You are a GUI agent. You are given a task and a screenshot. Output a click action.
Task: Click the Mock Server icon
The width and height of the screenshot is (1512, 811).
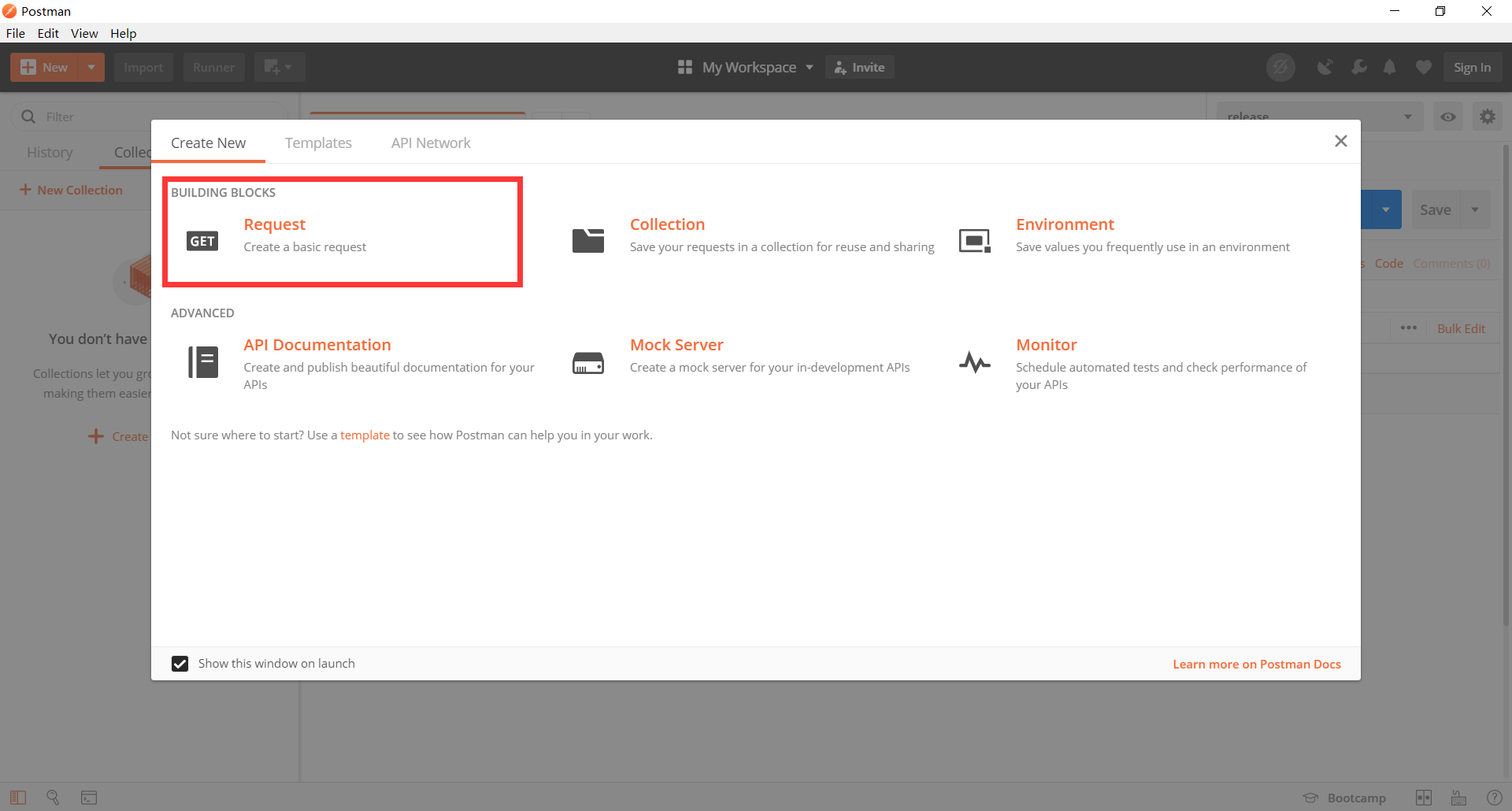tap(588, 363)
